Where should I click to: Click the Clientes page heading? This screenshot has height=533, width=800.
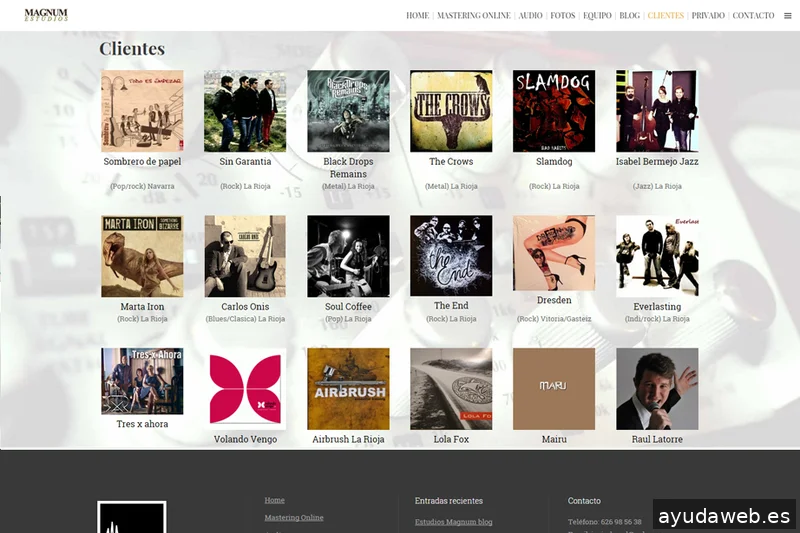coord(132,48)
